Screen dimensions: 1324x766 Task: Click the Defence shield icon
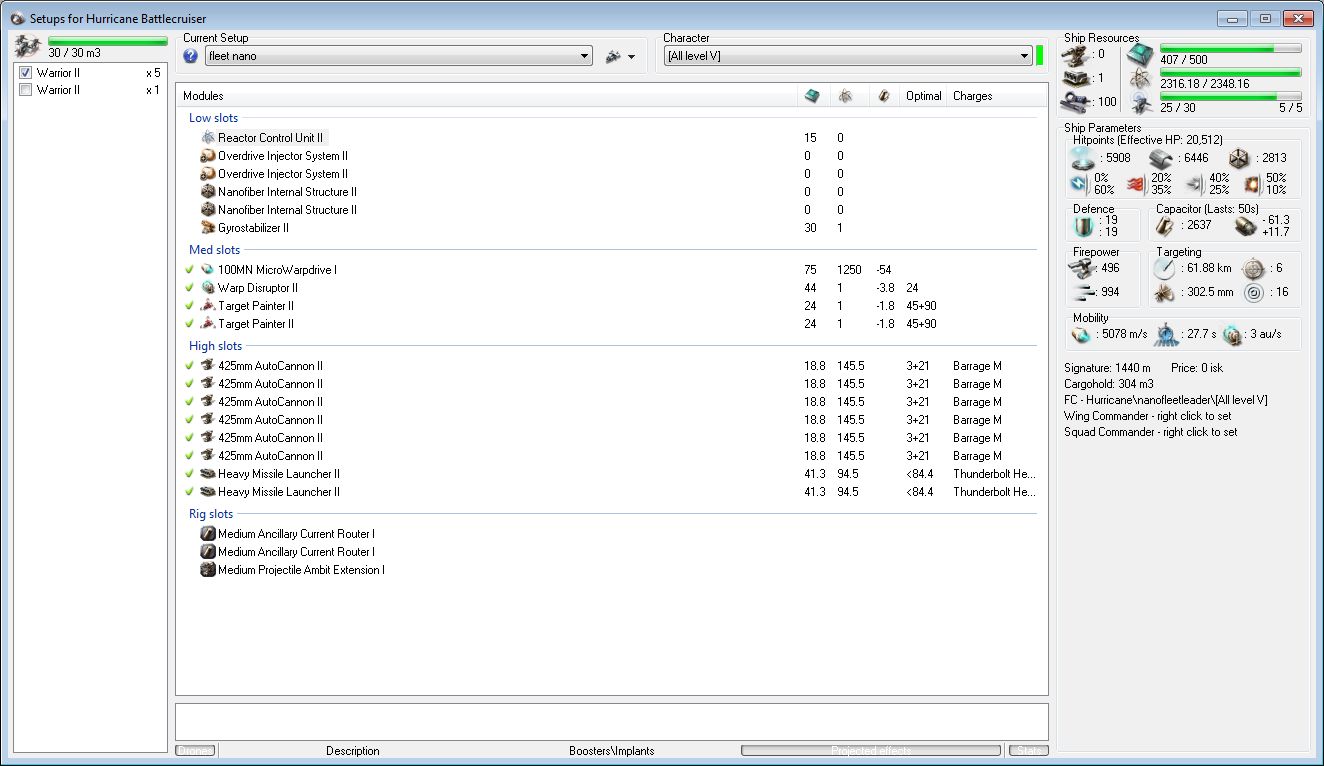click(x=1084, y=226)
